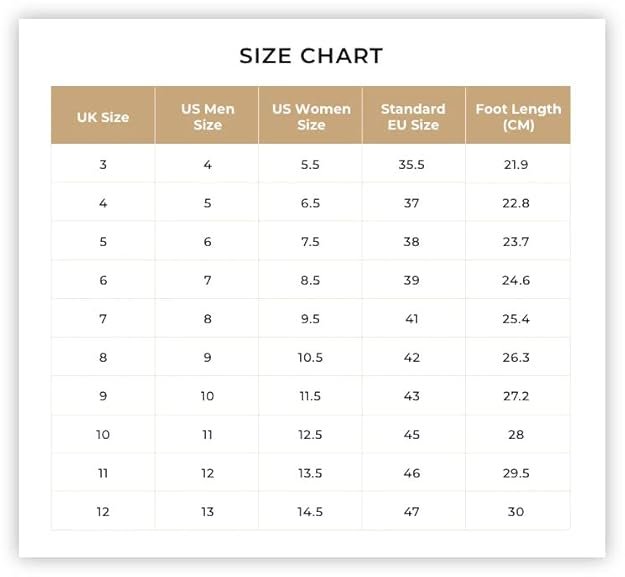Select foot length 30 cell

pyautogui.click(x=516, y=512)
